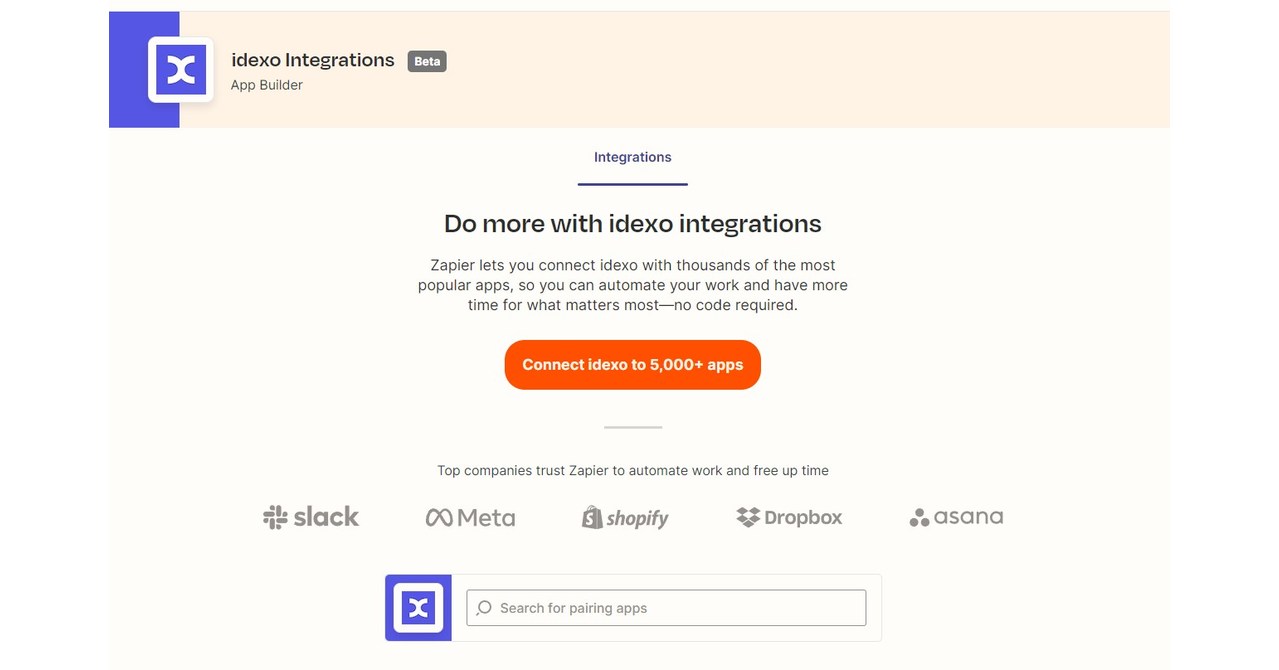Select the Asana logo

[x=955, y=517]
